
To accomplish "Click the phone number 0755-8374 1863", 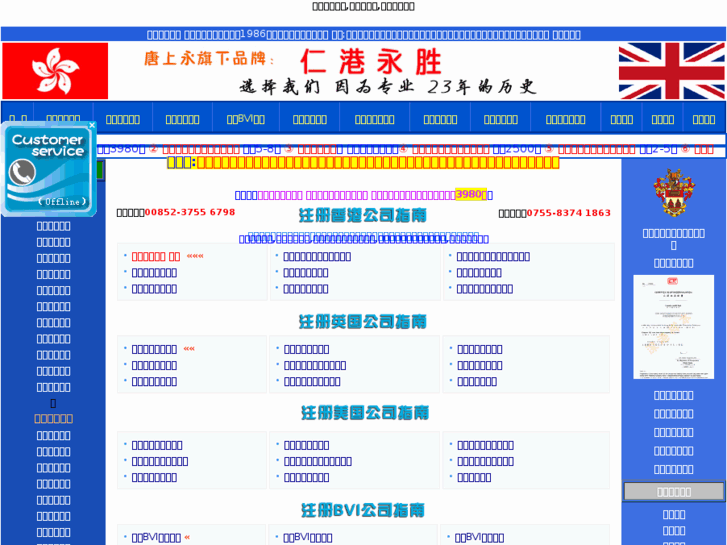I will 568,213.
